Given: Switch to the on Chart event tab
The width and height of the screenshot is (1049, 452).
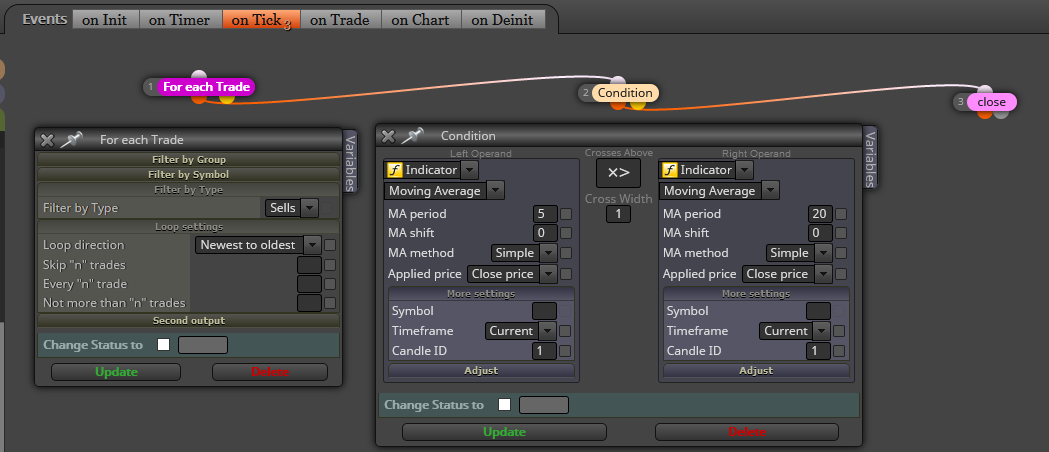Looking at the screenshot, I should pyautogui.click(x=421, y=20).
